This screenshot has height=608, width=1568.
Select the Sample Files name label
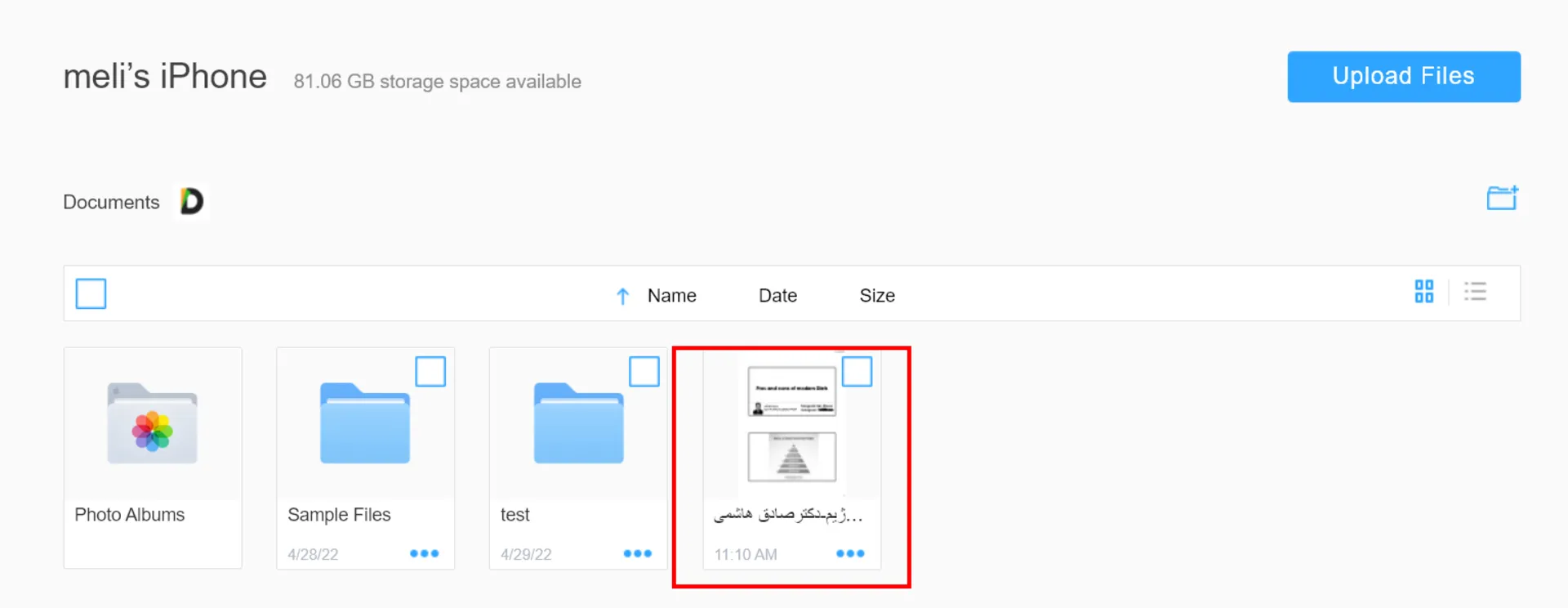[x=339, y=515]
